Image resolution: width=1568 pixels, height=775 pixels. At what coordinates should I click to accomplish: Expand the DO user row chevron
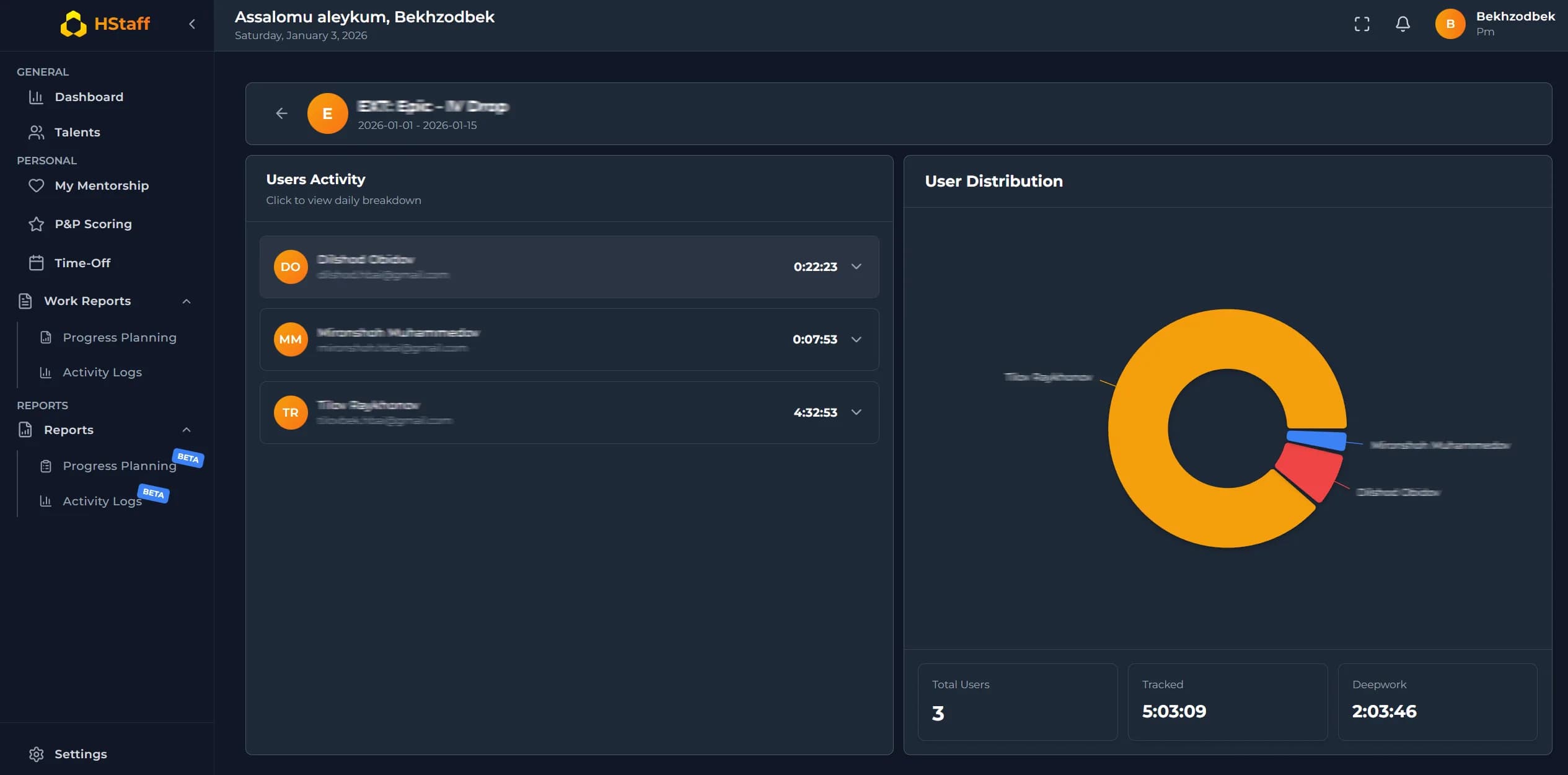(x=857, y=267)
